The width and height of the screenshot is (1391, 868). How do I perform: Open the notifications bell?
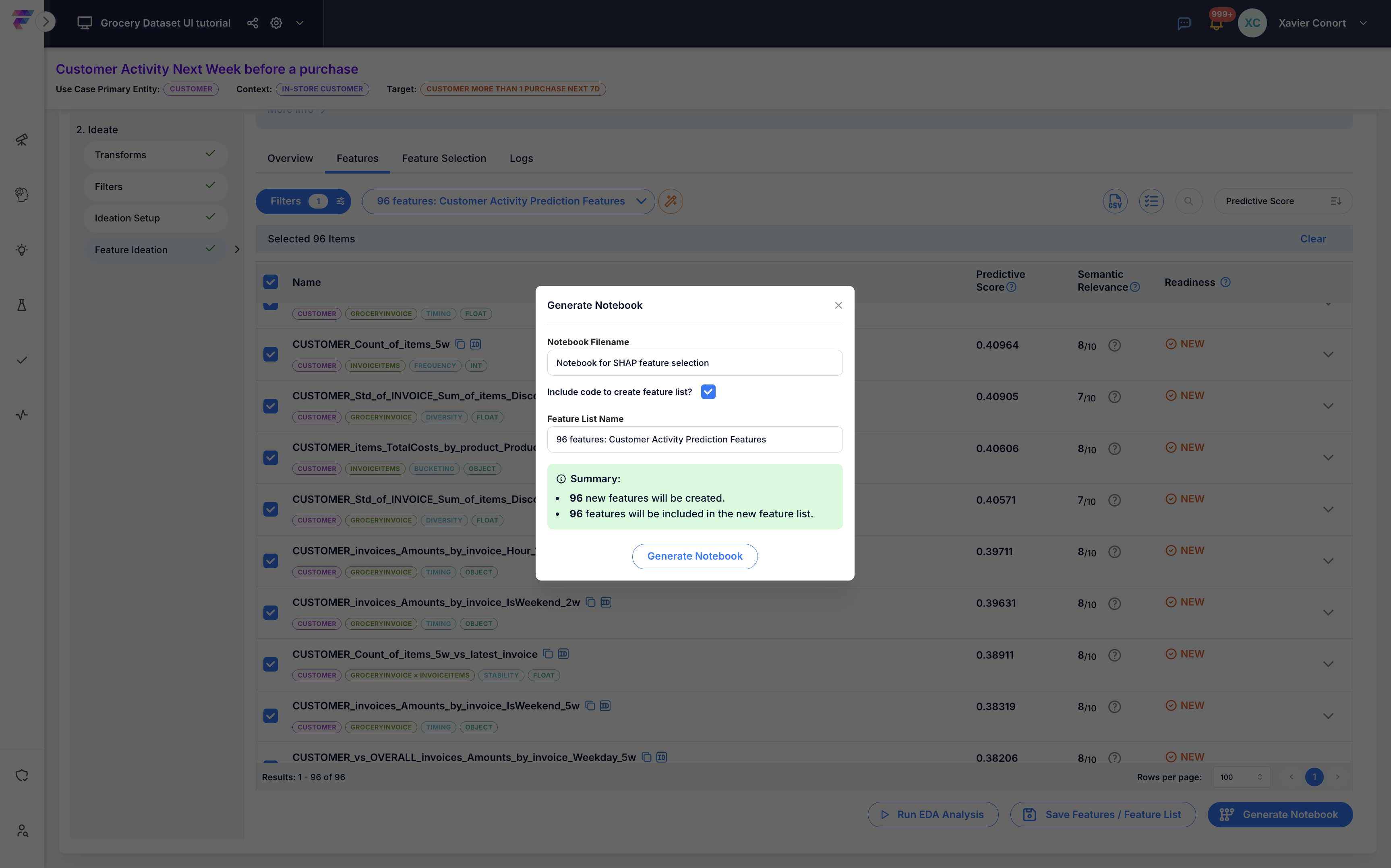[1216, 24]
